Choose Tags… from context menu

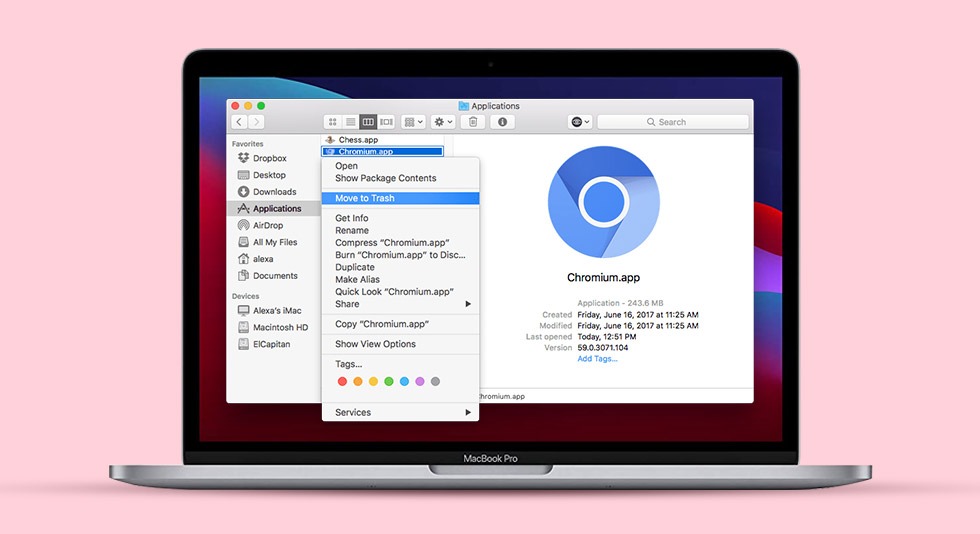400,364
